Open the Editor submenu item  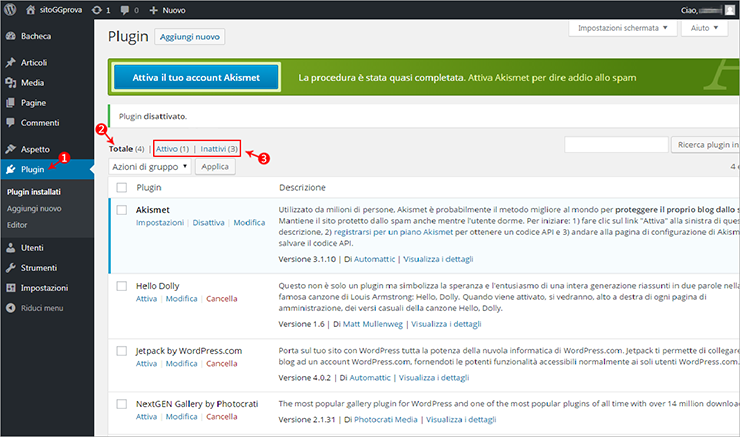coord(17,225)
